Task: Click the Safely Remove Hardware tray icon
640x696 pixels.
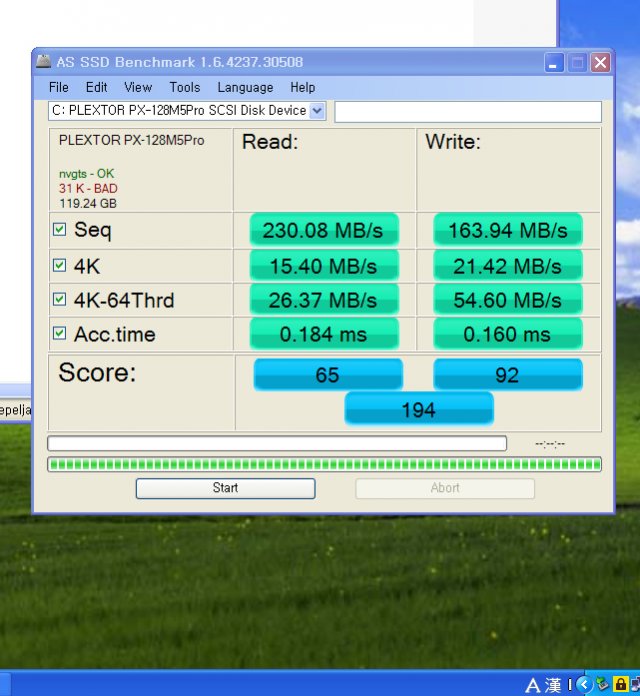Action: coord(602,684)
